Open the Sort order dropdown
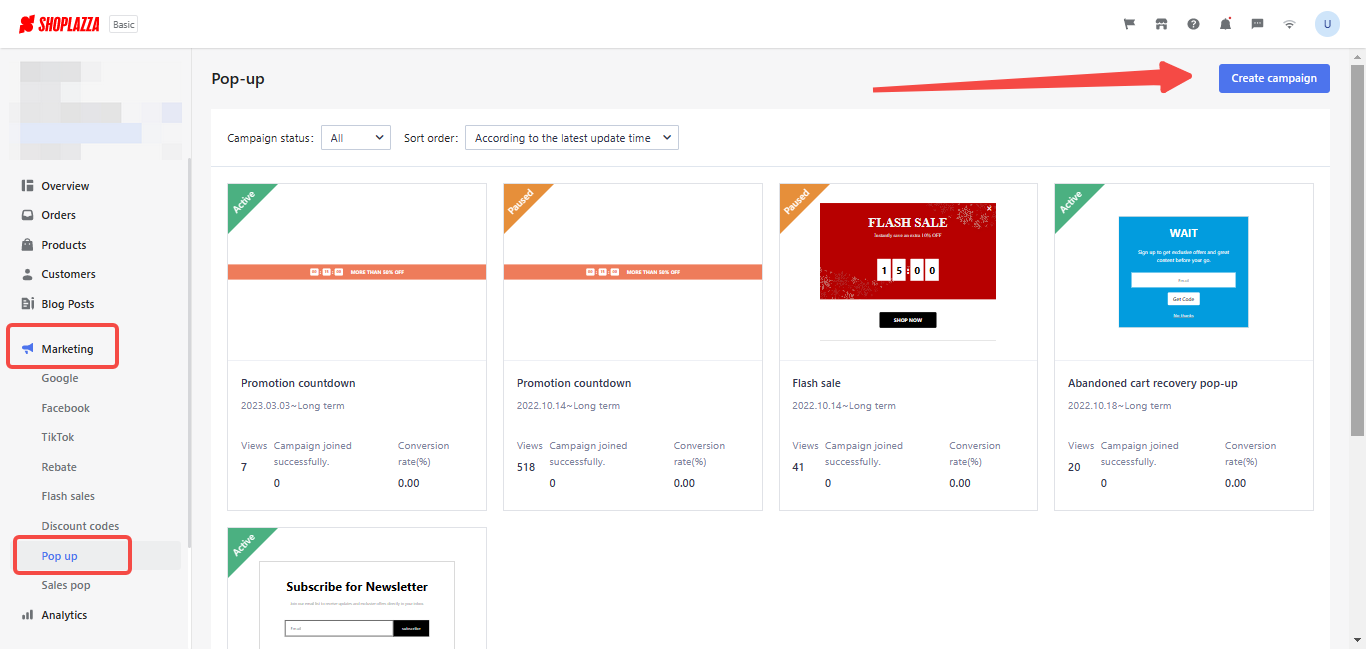The width and height of the screenshot is (1366, 649). (572, 138)
